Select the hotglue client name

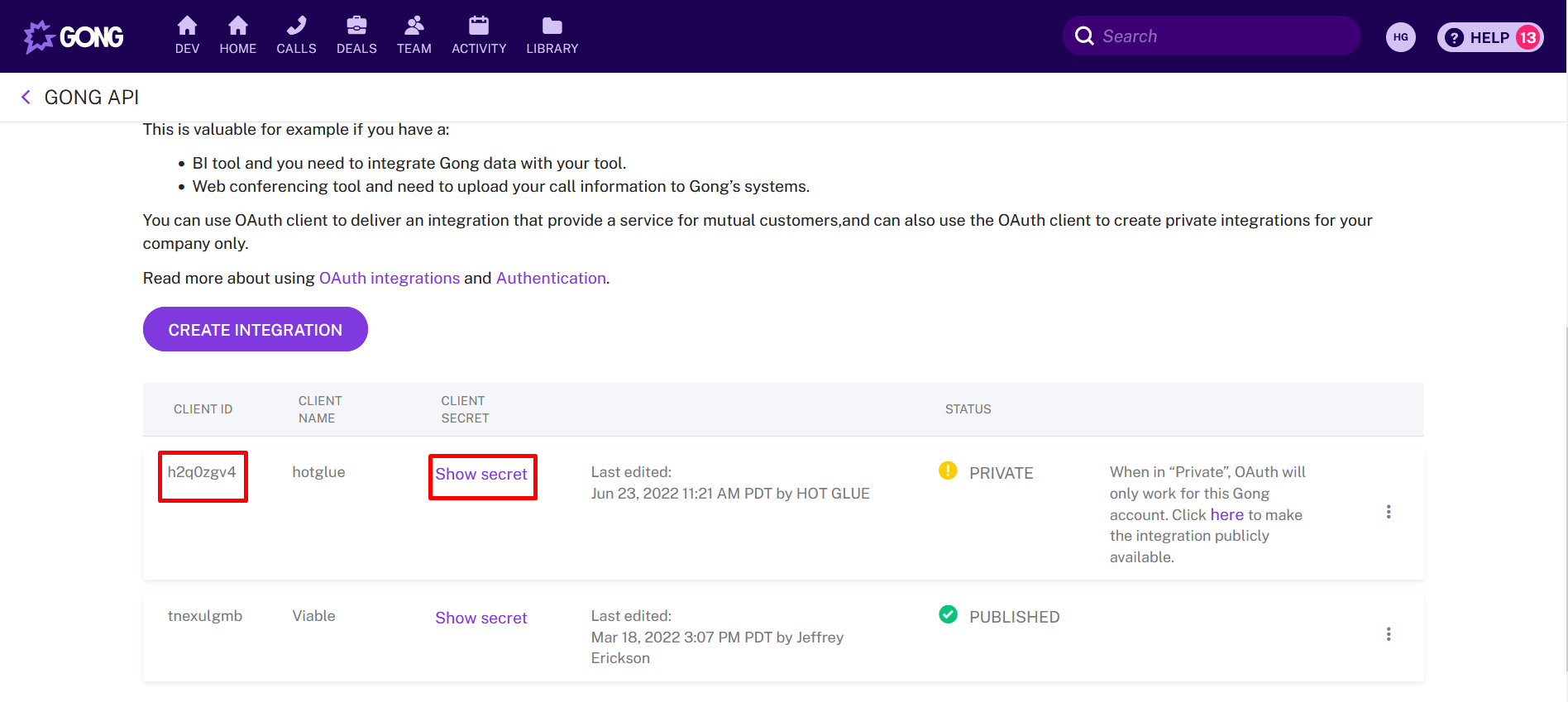point(318,472)
